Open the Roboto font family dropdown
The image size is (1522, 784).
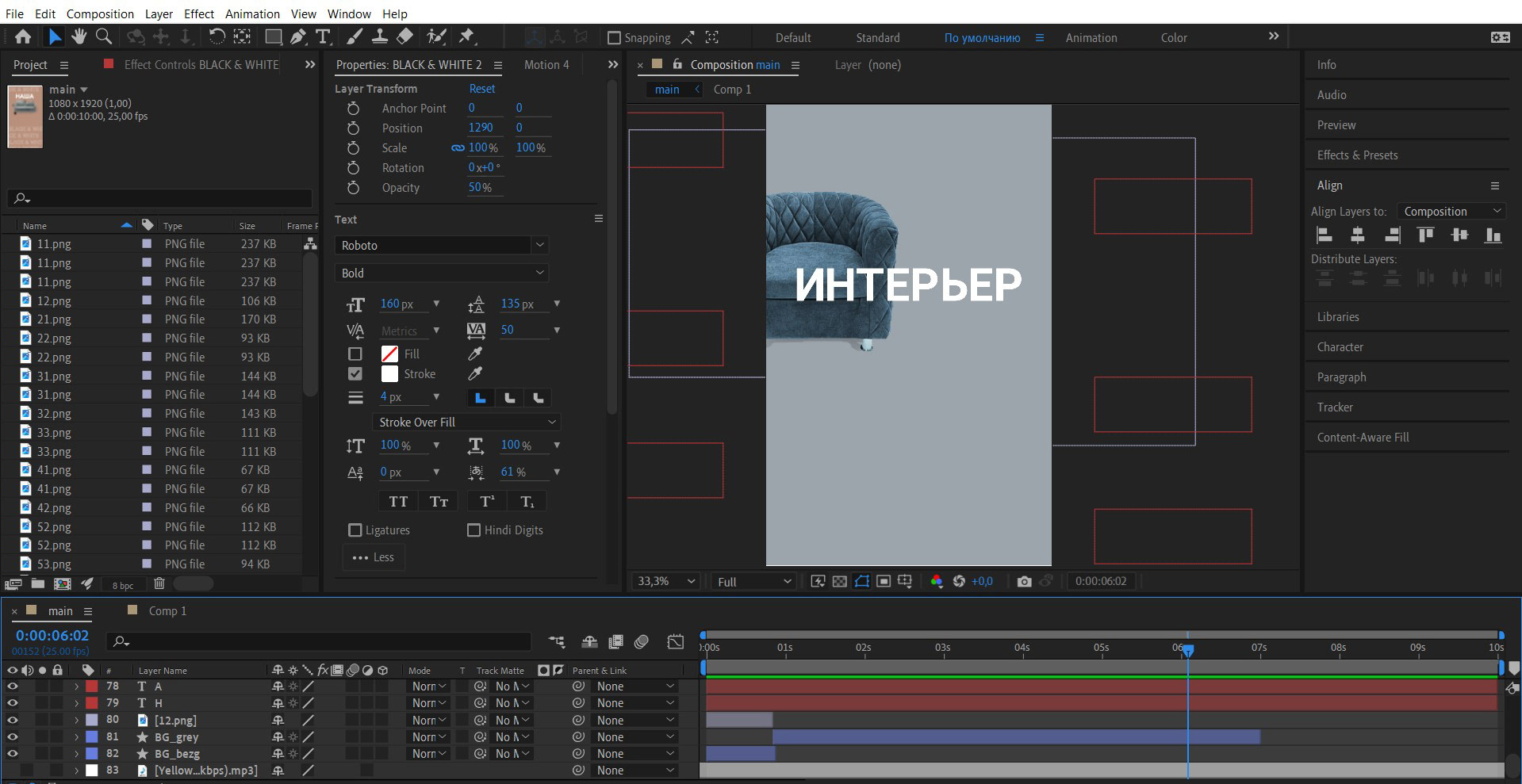(441, 246)
